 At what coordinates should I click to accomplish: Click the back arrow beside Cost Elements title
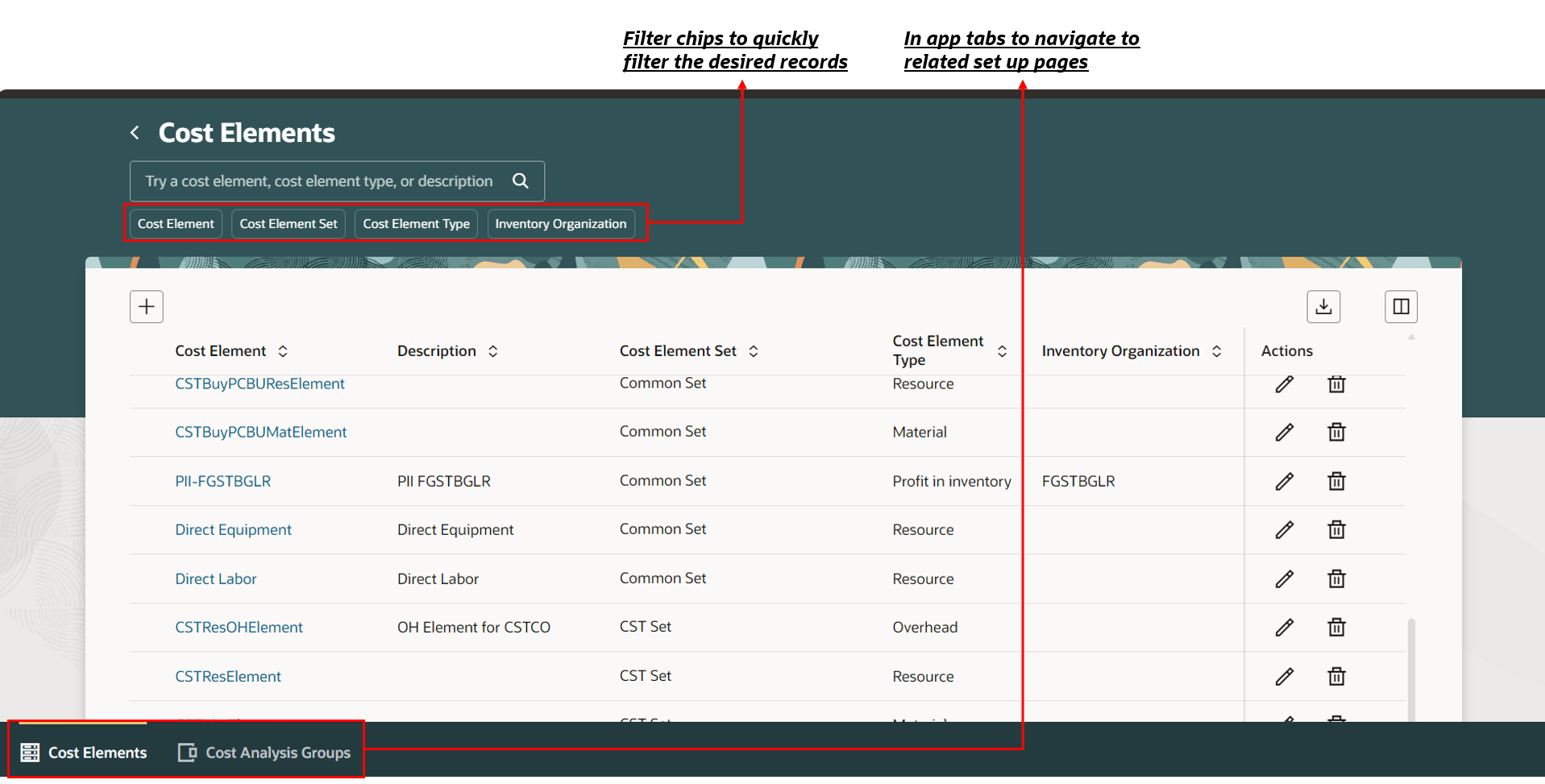pos(135,132)
